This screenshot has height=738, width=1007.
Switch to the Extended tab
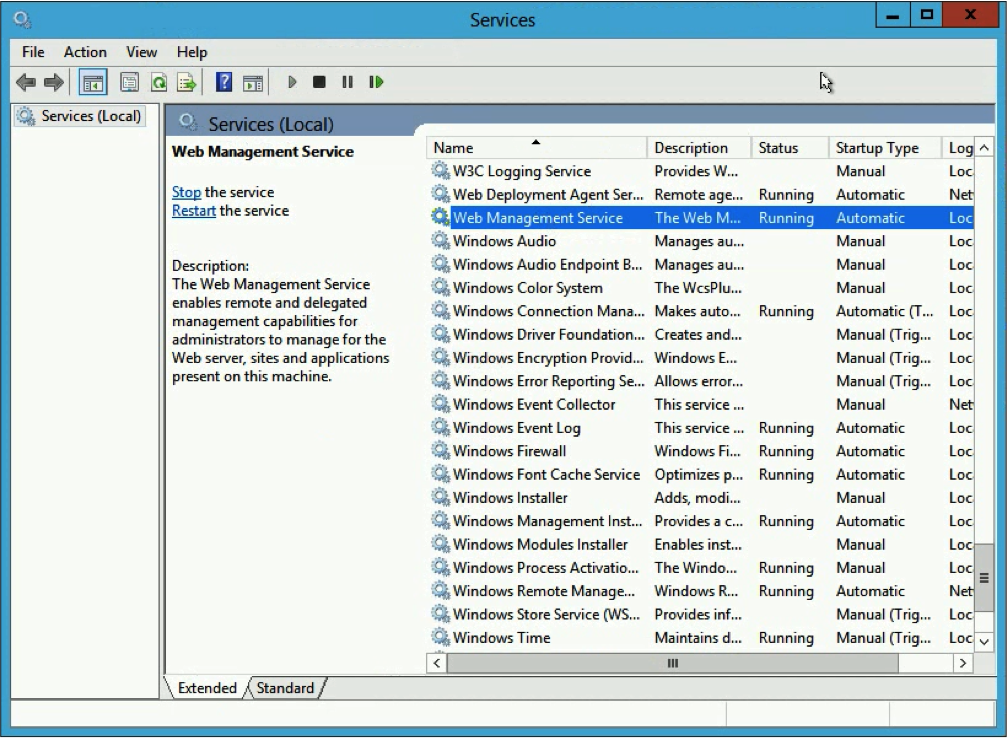(207, 688)
